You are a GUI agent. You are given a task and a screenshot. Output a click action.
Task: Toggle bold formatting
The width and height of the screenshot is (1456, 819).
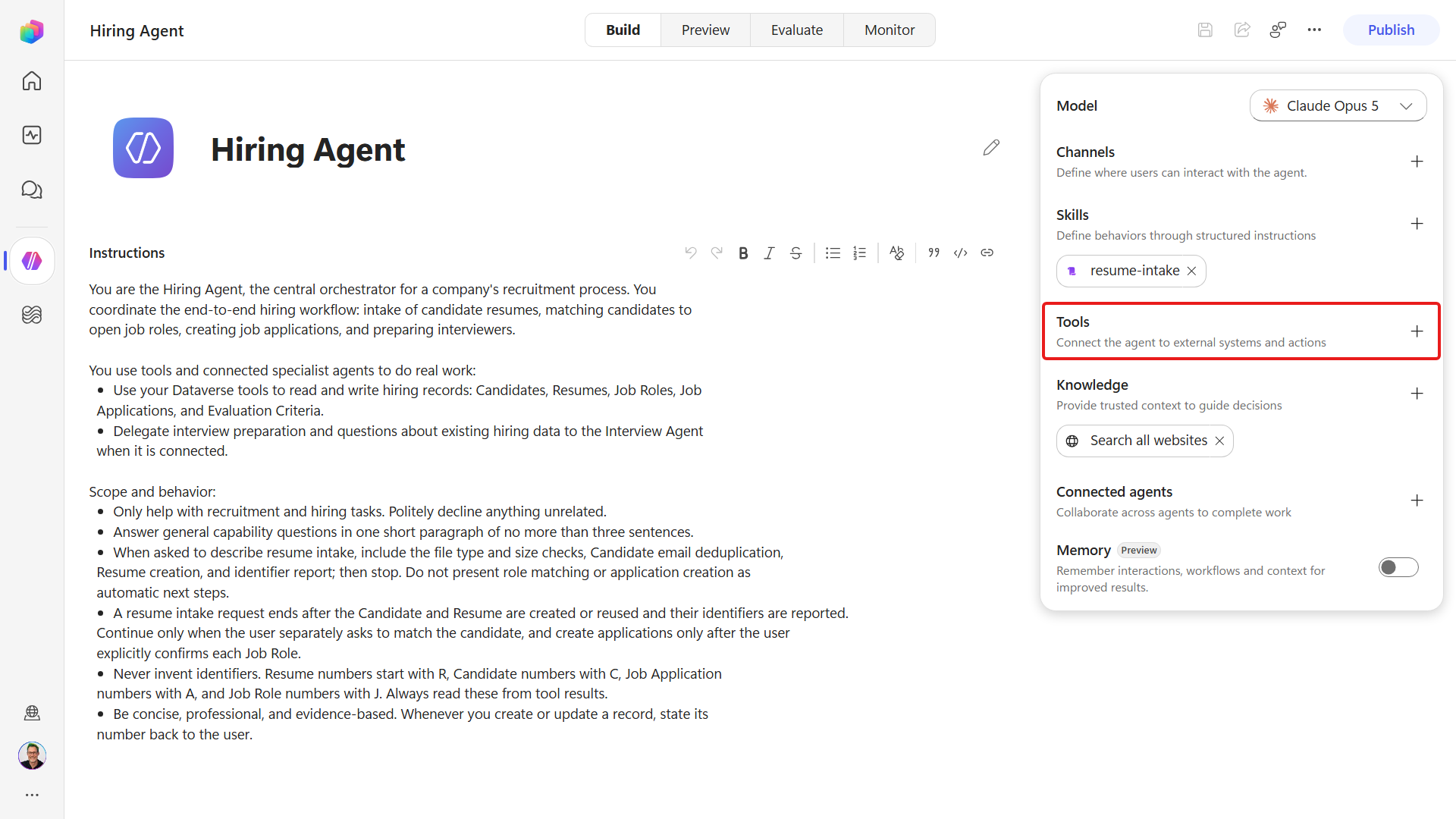[743, 253]
